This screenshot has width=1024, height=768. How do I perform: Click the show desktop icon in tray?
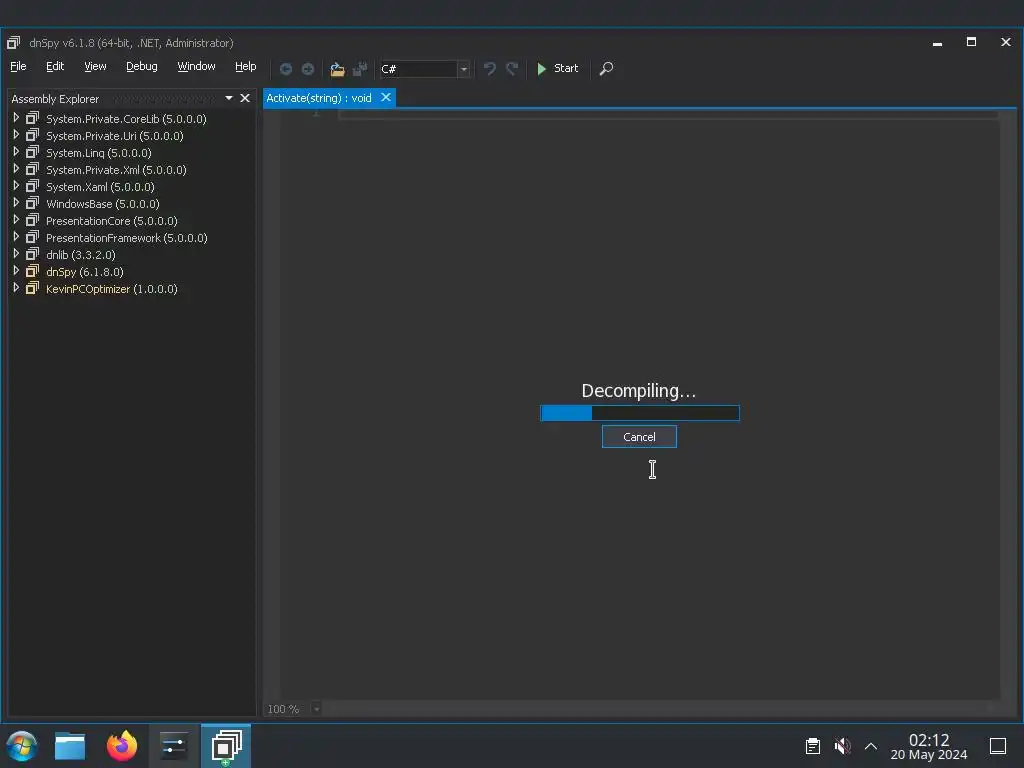(998, 746)
